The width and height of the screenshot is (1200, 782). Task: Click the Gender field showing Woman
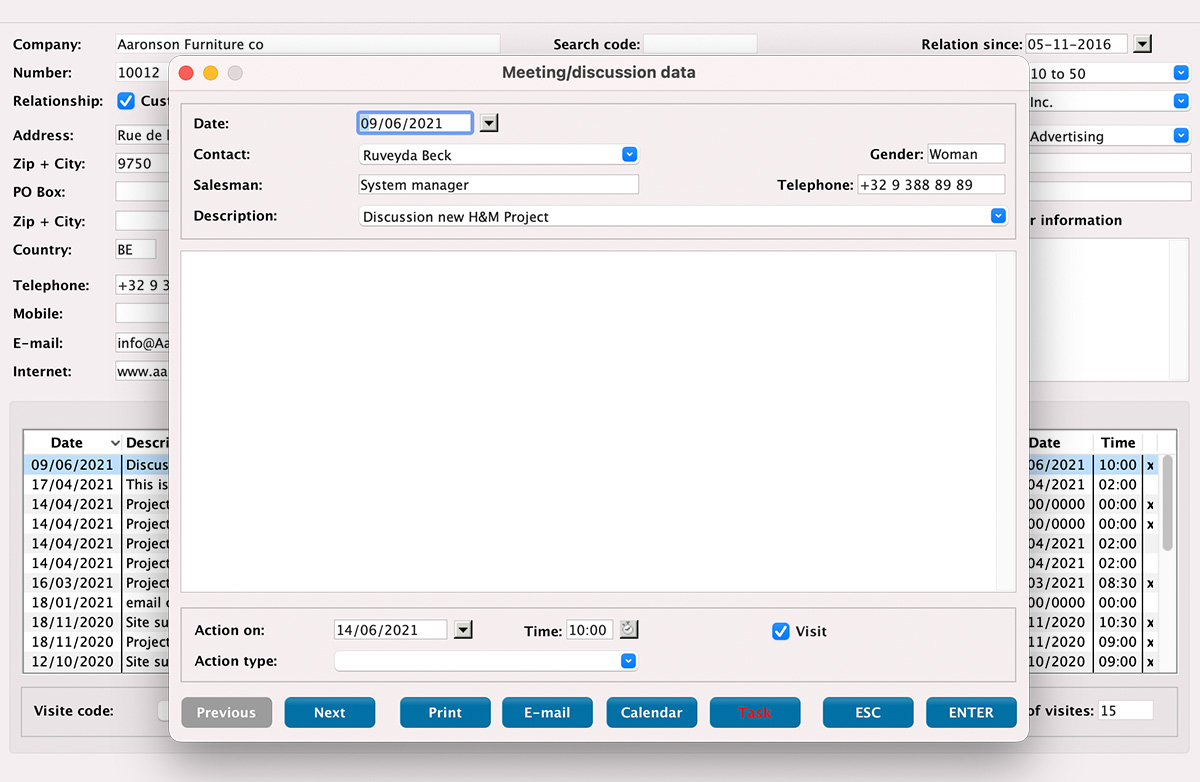[x=966, y=154]
